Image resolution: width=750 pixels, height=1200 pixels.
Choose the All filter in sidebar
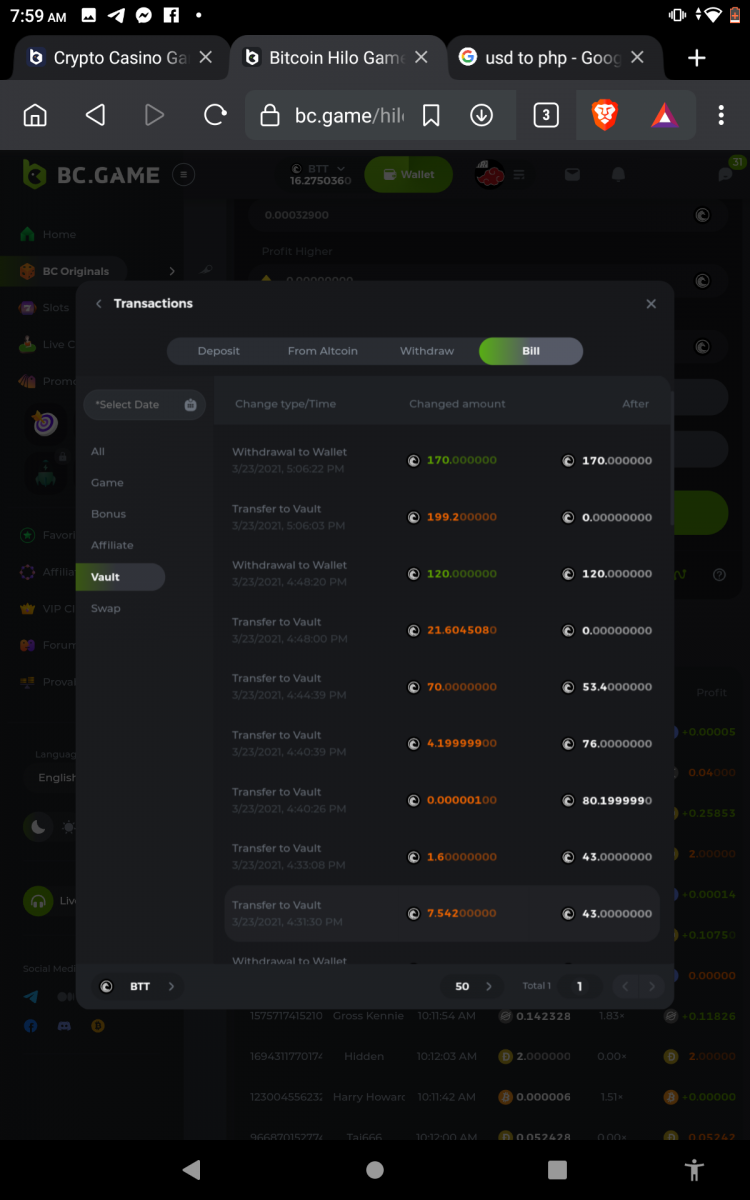[x=98, y=452]
